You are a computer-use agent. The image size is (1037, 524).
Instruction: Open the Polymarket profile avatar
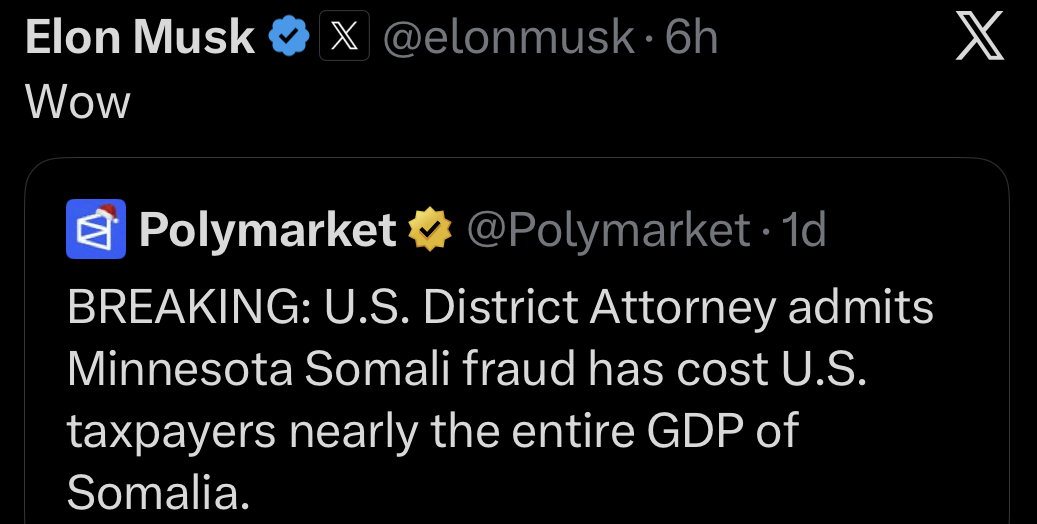(x=96, y=229)
